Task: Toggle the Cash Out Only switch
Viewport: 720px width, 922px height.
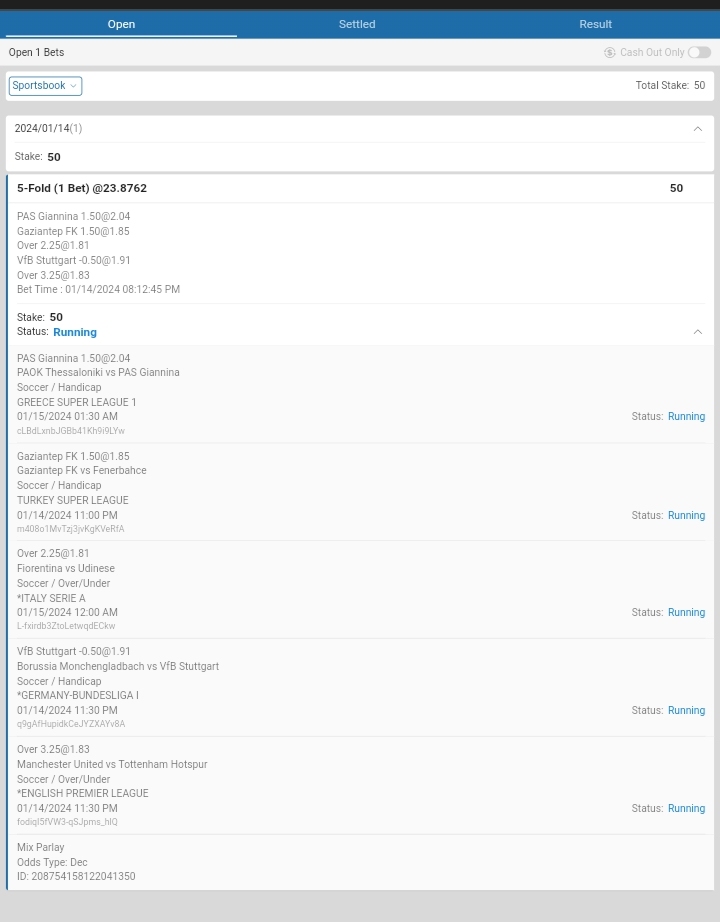Action: 699,53
